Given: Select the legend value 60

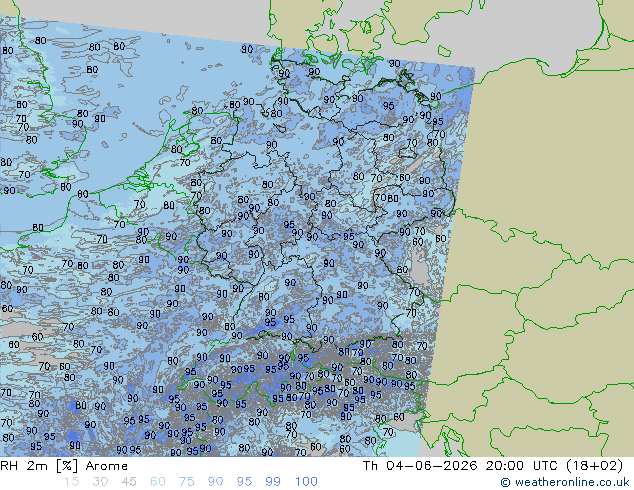Looking at the screenshot, I should tap(158, 482).
